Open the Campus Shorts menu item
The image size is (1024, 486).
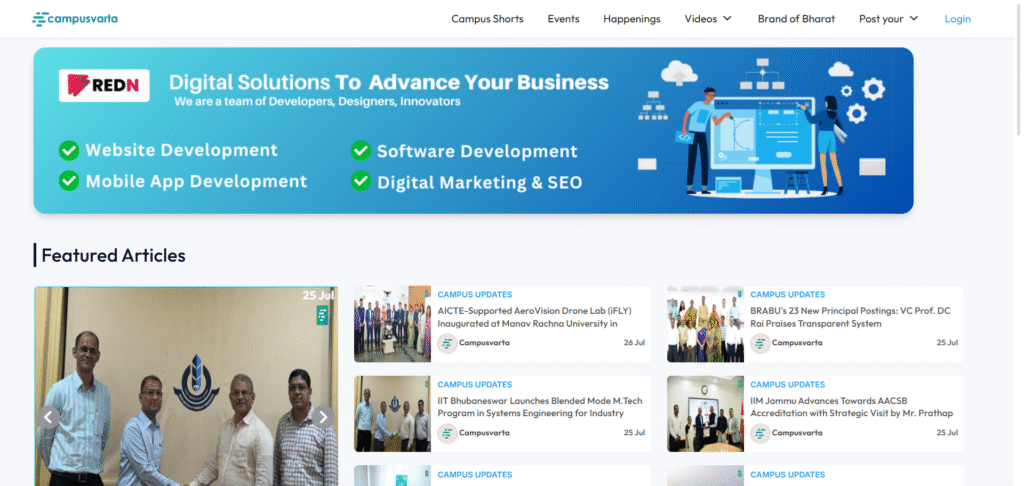pyautogui.click(x=487, y=19)
